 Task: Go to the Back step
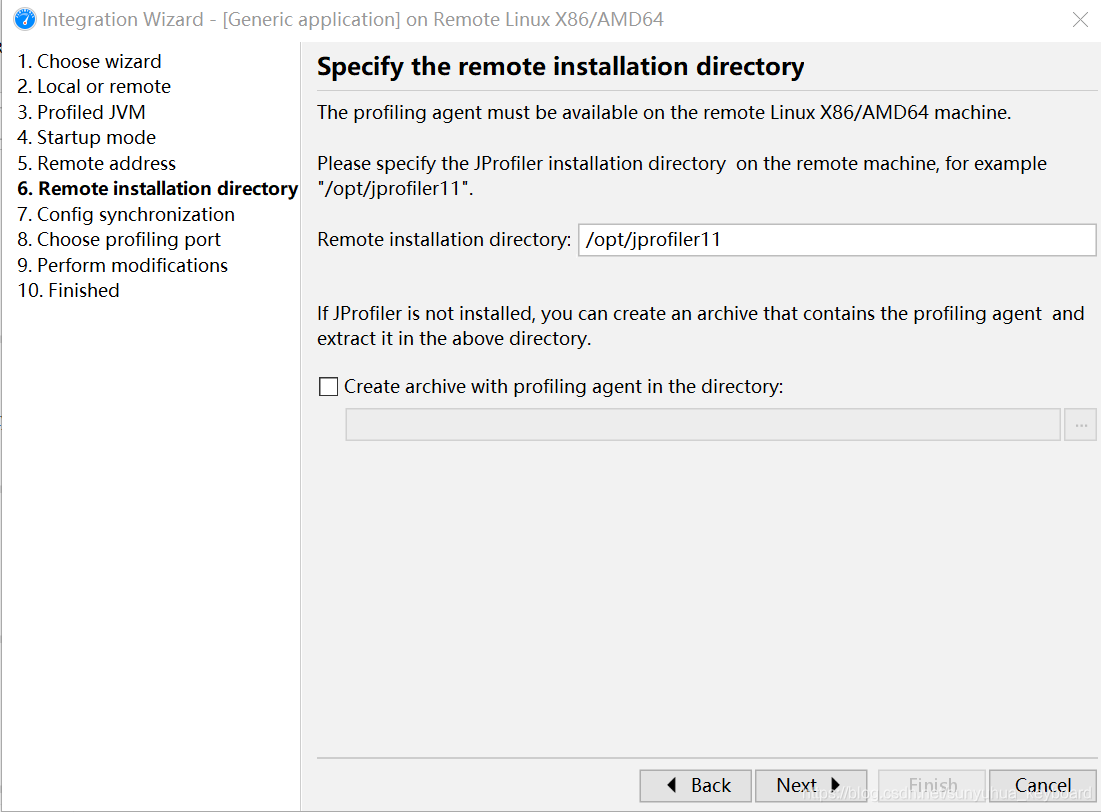tap(696, 785)
